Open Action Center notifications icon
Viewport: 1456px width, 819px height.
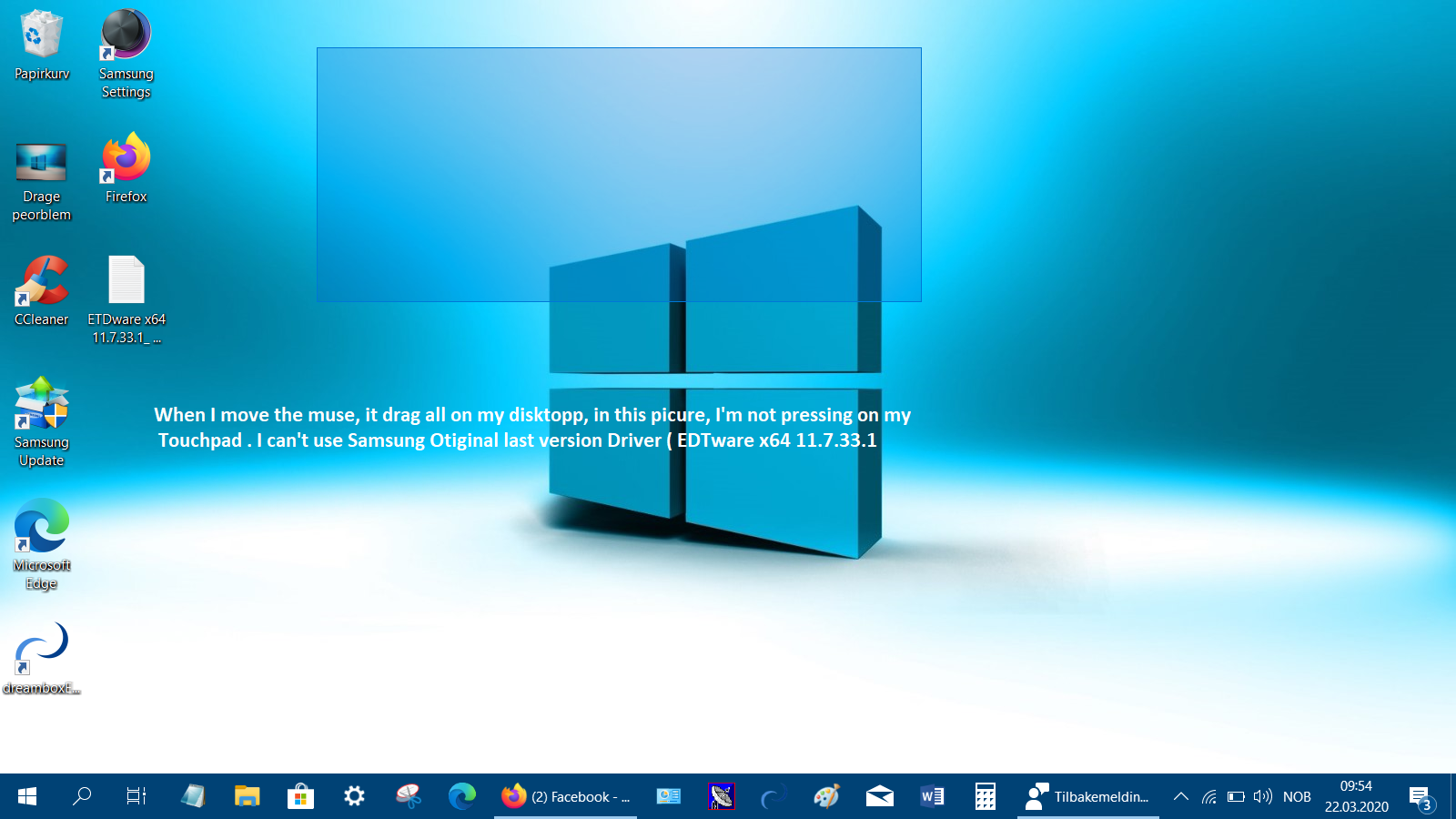[1421, 798]
